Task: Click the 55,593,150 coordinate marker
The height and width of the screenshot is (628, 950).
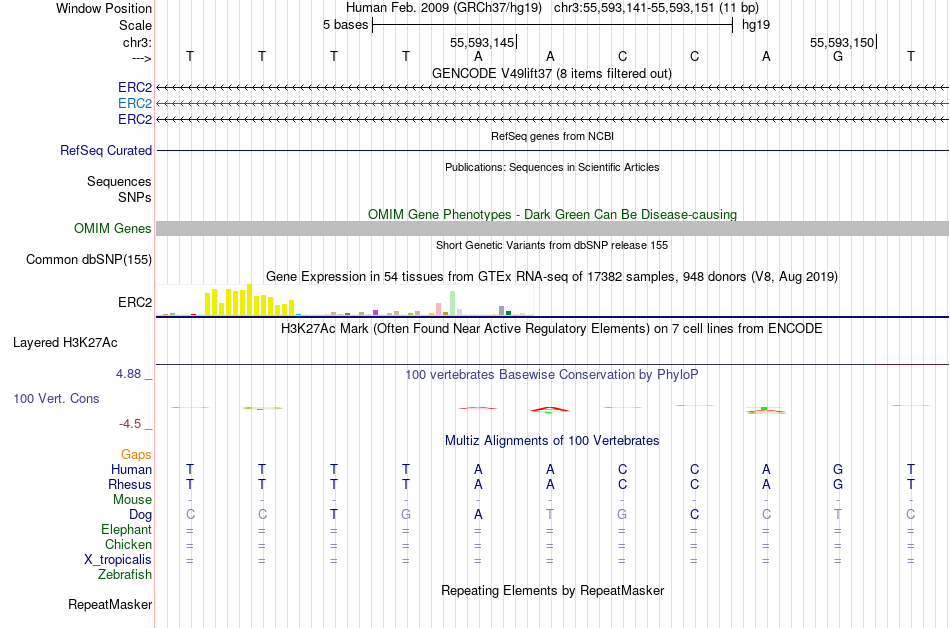Action: coord(842,42)
